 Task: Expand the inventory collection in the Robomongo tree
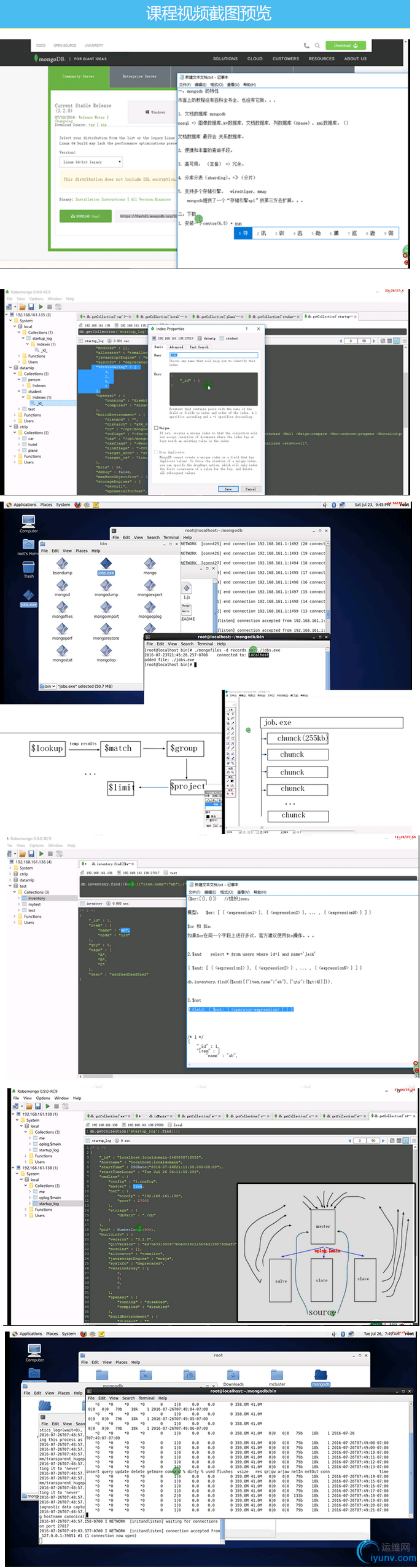pyautogui.click(x=19, y=899)
